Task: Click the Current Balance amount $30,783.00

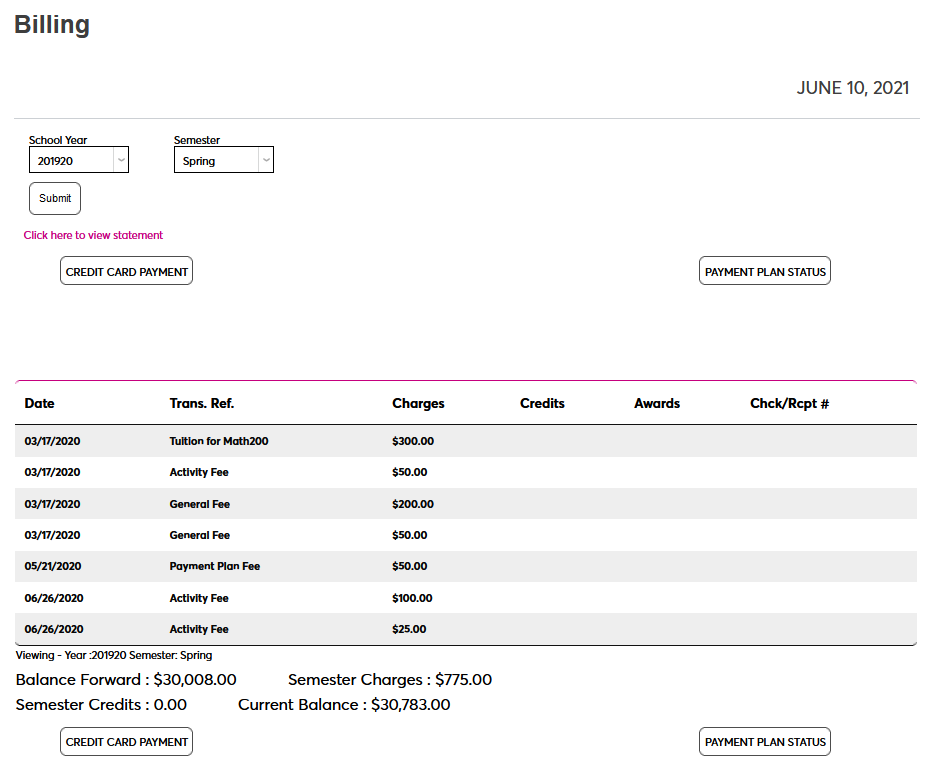Action: tap(410, 704)
